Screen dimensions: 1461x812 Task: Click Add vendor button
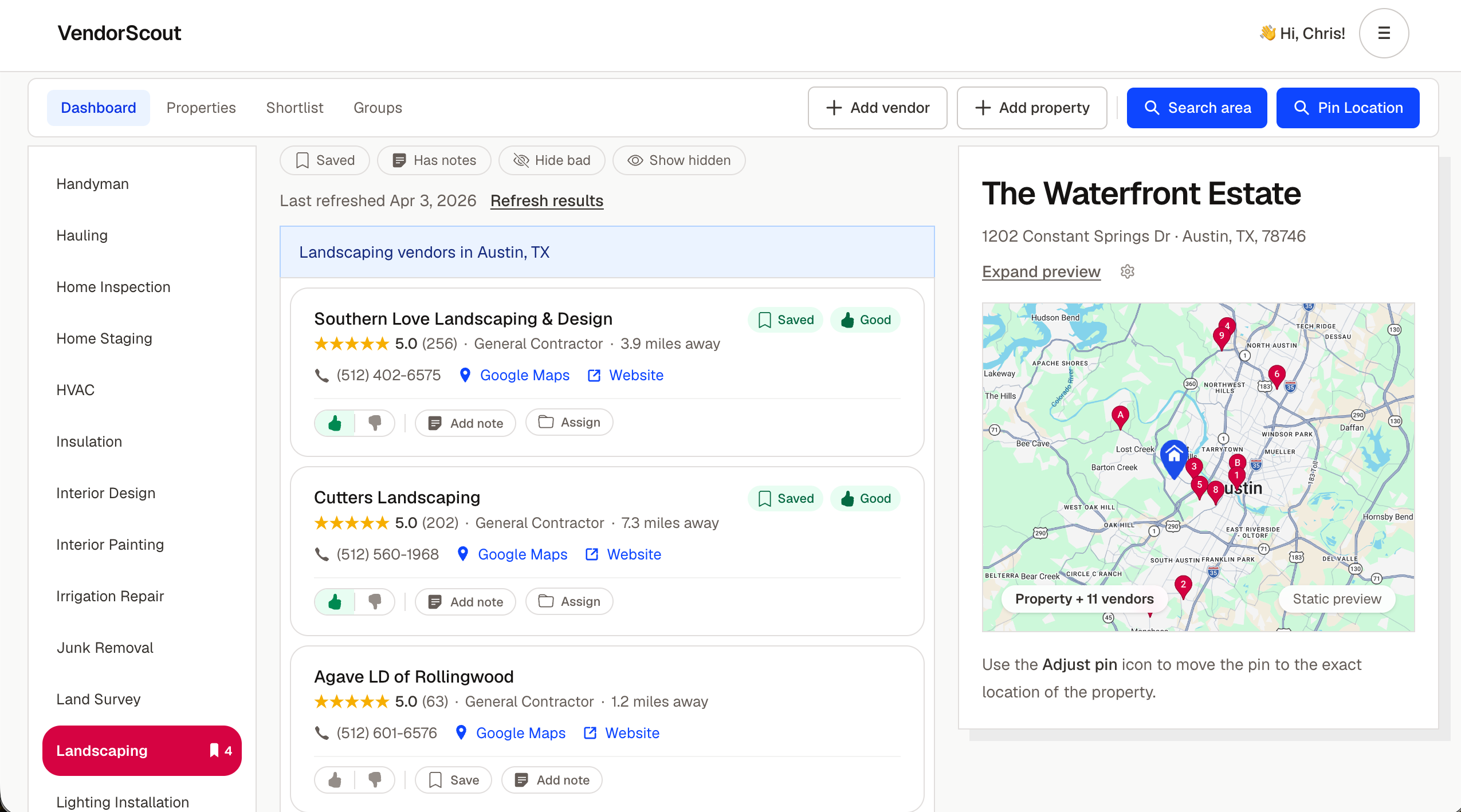click(877, 108)
